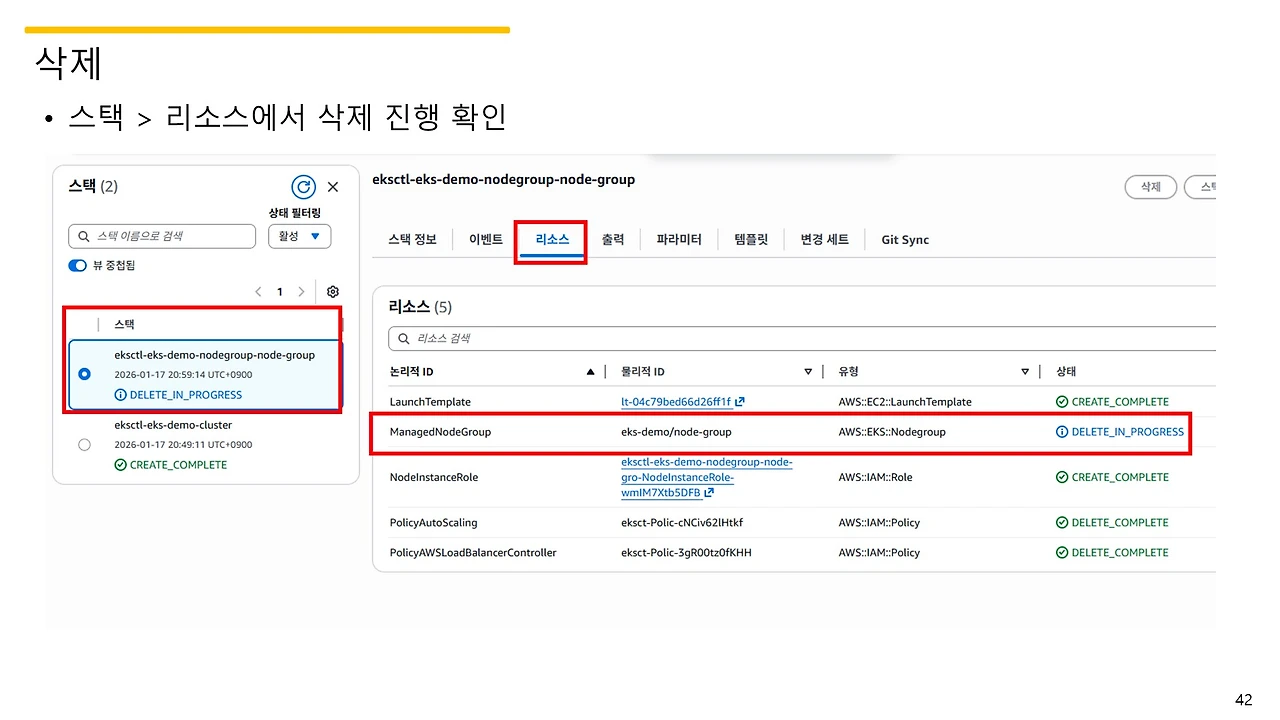Select the LaunchTemplate logical ID cell
Screen dimensions: 1280x720
[x=430, y=402]
